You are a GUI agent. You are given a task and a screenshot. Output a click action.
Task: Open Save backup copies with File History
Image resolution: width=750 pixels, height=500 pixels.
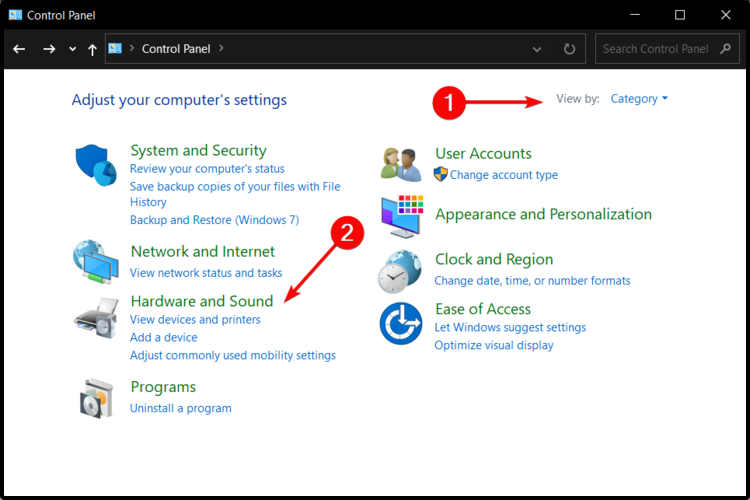(235, 194)
